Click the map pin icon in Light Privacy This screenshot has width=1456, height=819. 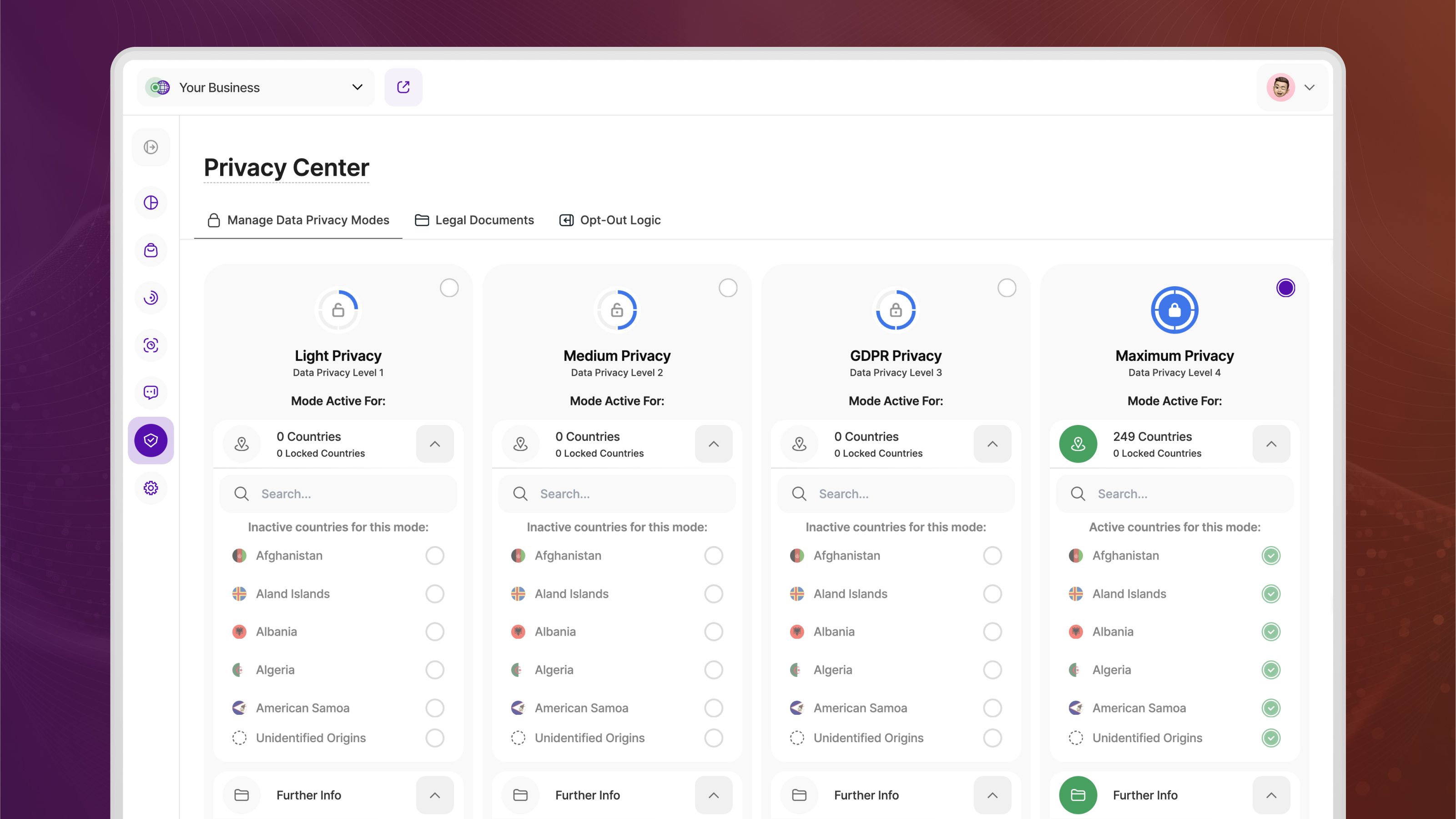[242, 444]
